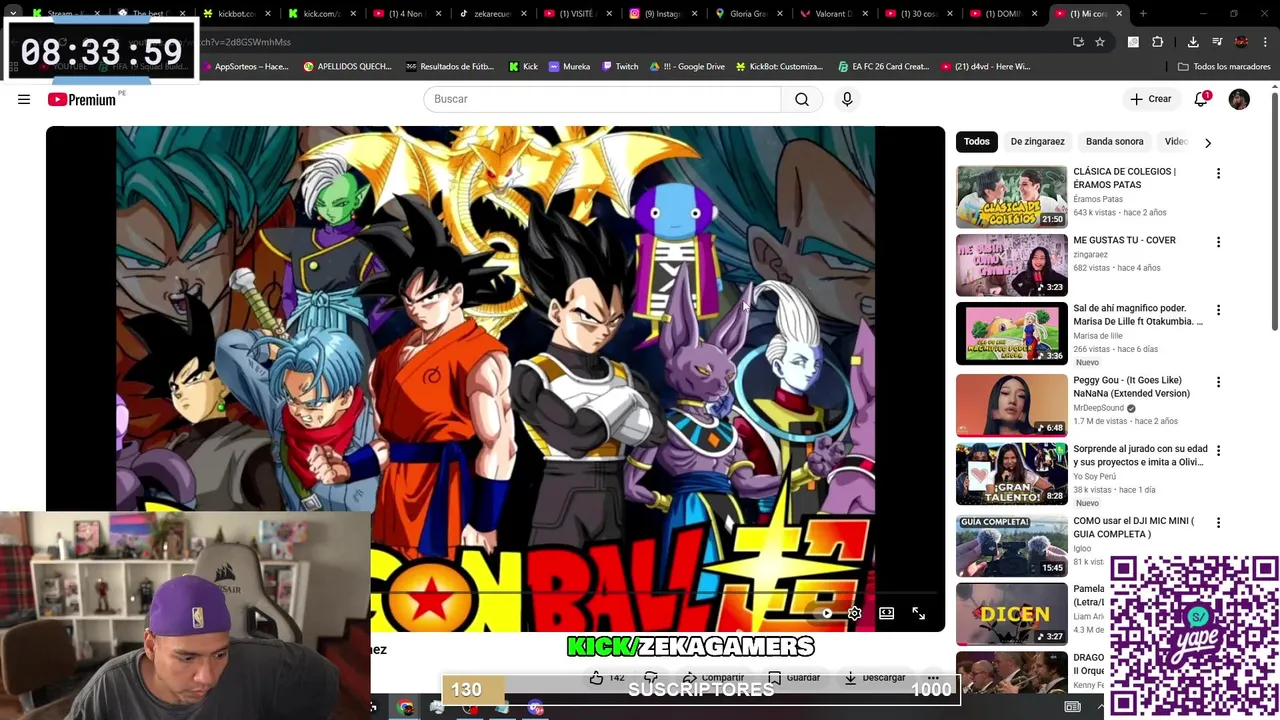Click the Crear button

tap(1150, 99)
